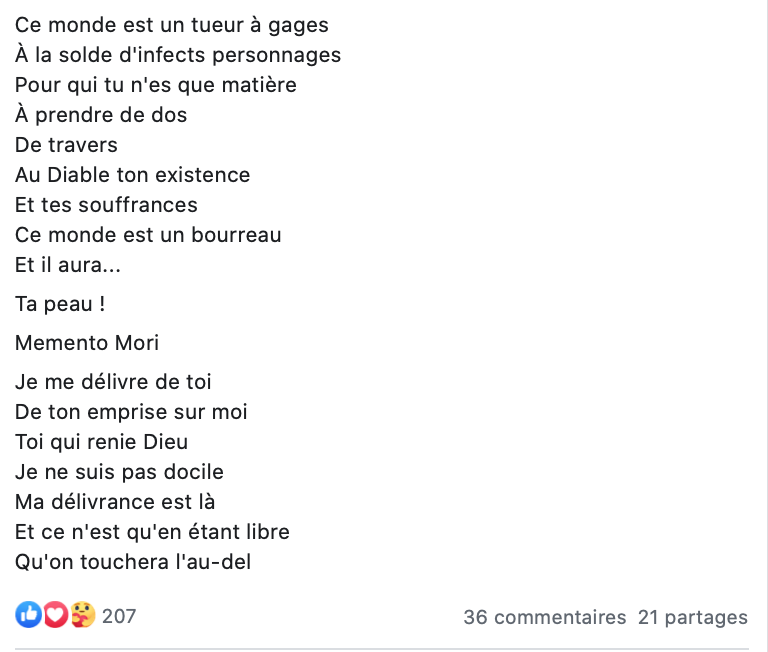The image size is (768, 652).
Task: Open the 21 partages link
Action: coord(693,618)
